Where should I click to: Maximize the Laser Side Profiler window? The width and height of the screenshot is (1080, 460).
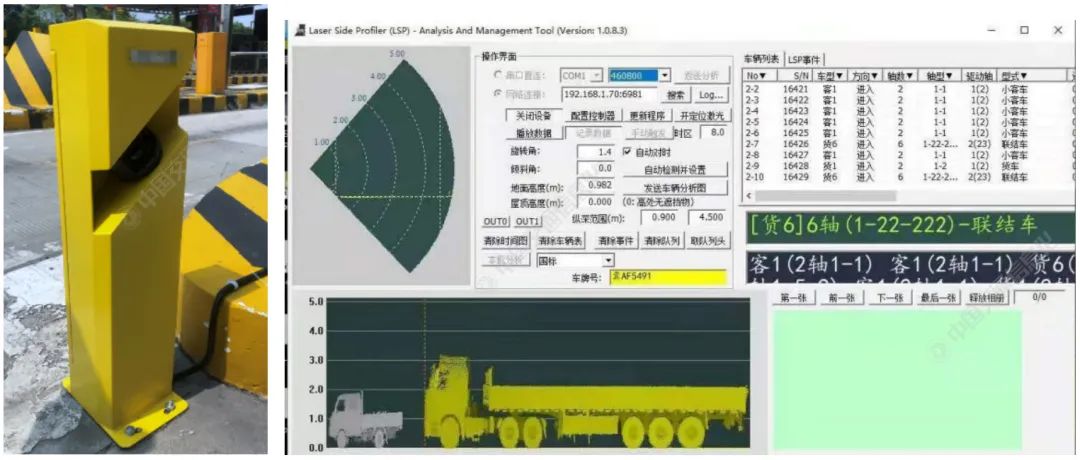[x=1024, y=30]
